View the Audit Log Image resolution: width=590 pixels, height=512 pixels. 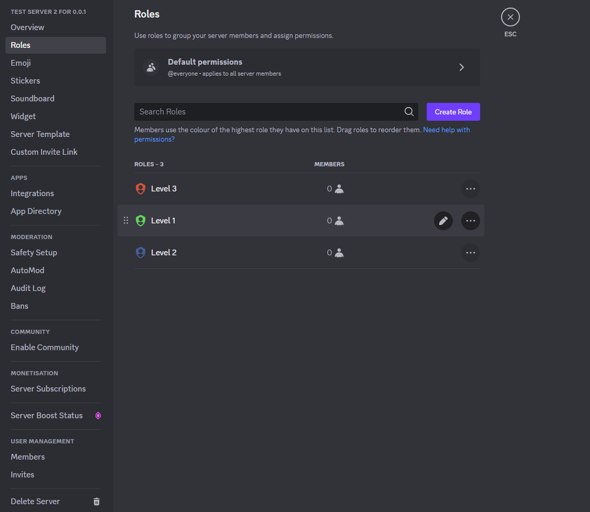56,288
